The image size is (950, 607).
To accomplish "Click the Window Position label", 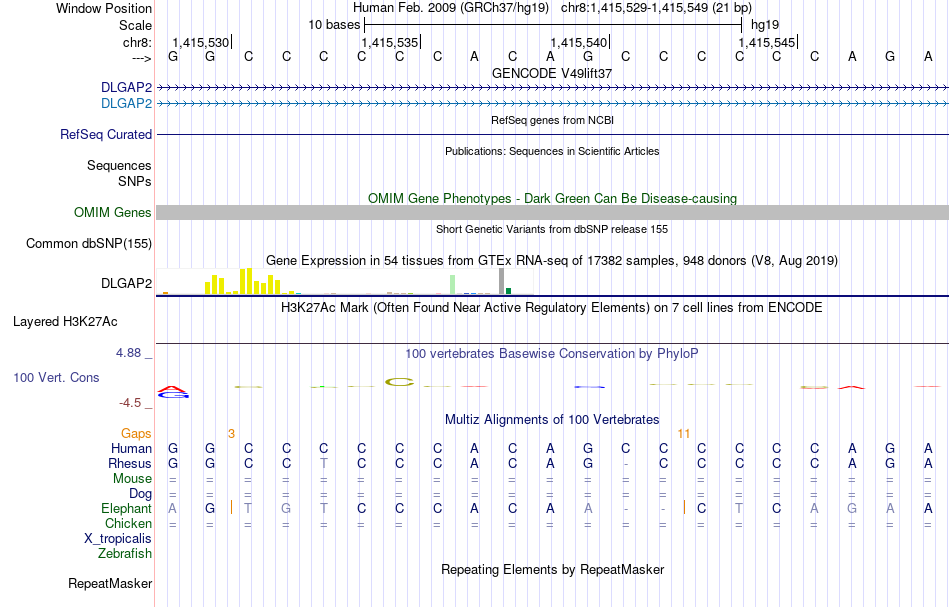I will tap(104, 8).
